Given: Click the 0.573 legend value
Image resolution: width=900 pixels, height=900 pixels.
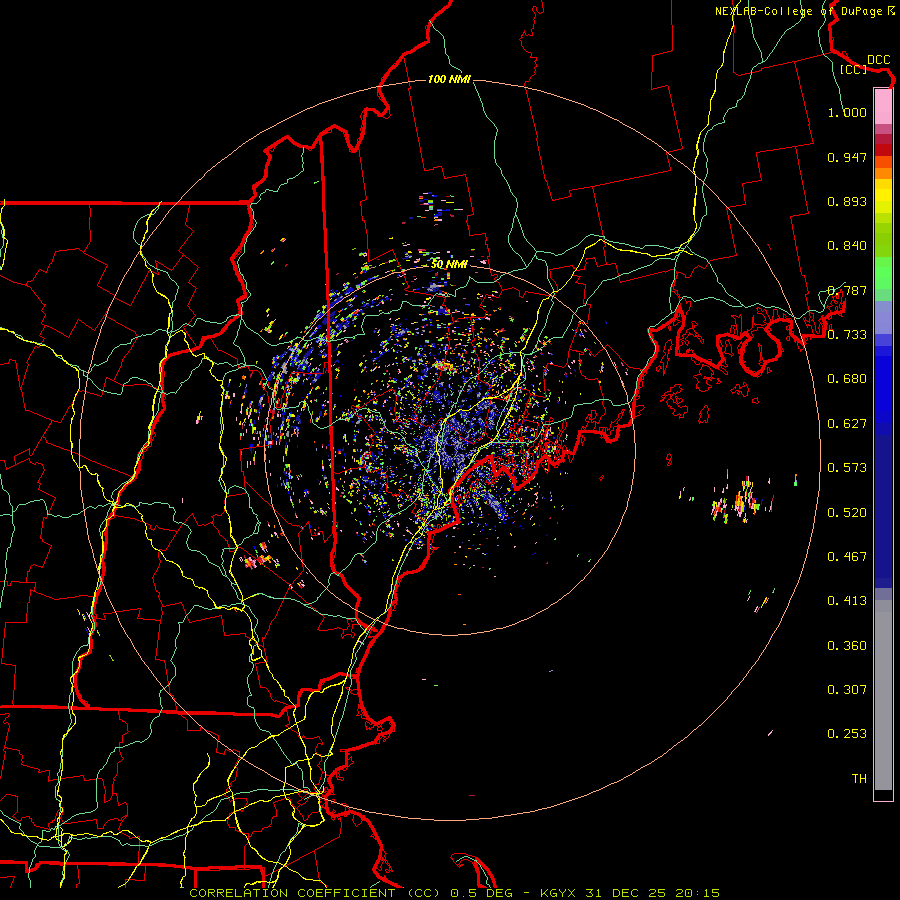Looking at the screenshot, I should (x=847, y=468).
